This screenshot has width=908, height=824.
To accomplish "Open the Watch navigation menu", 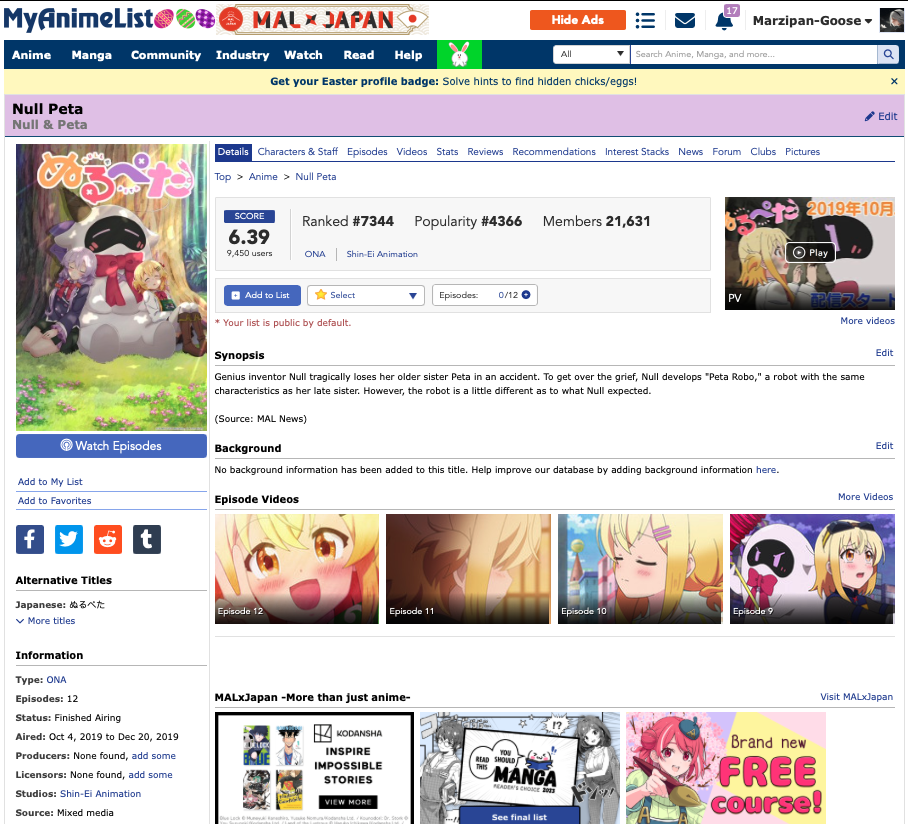I will coord(303,55).
